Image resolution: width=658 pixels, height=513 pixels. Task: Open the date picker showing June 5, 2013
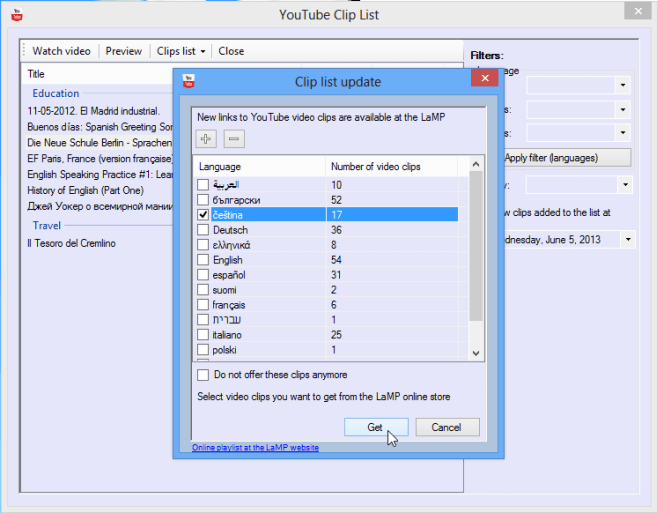[628, 240]
